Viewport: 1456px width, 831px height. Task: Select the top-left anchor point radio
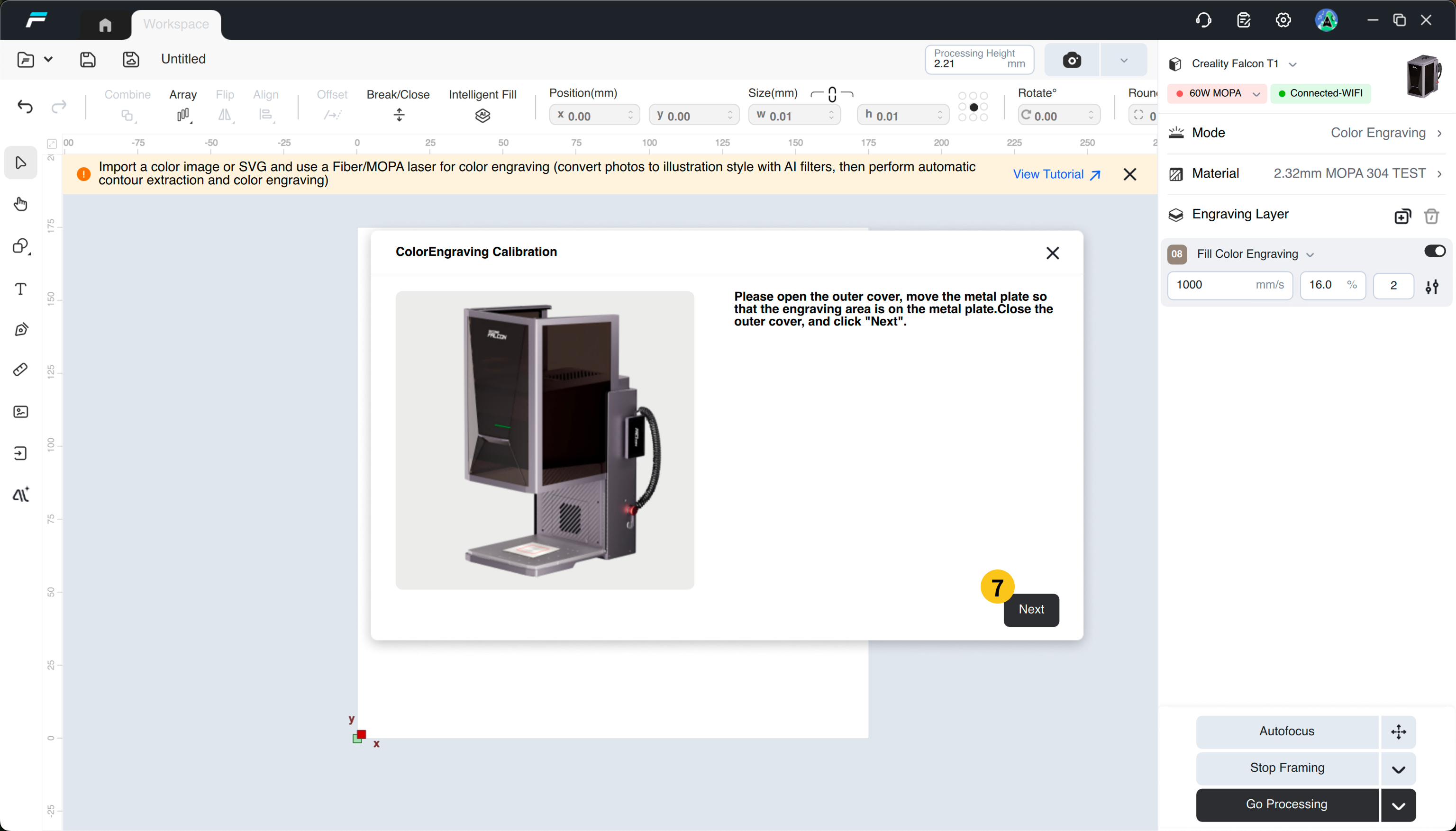click(x=963, y=96)
